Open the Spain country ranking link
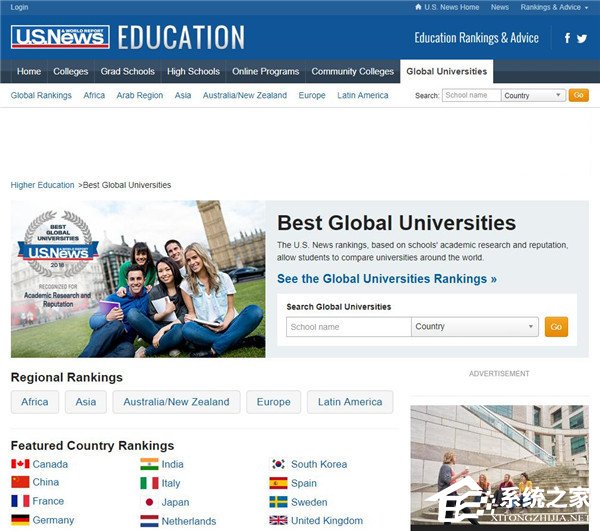Image resolution: width=600 pixels, height=531 pixels. (304, 483)
